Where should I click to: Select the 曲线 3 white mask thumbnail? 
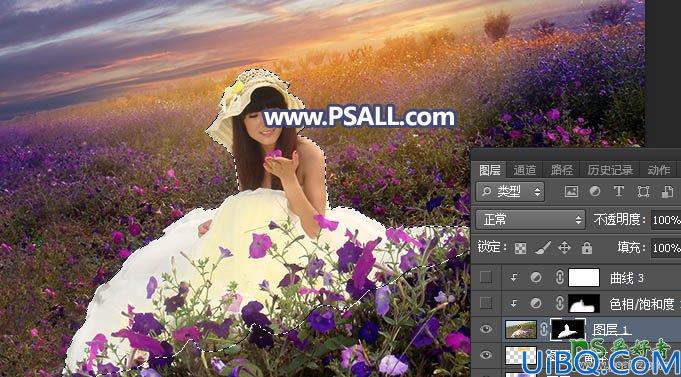click(584, 278)
